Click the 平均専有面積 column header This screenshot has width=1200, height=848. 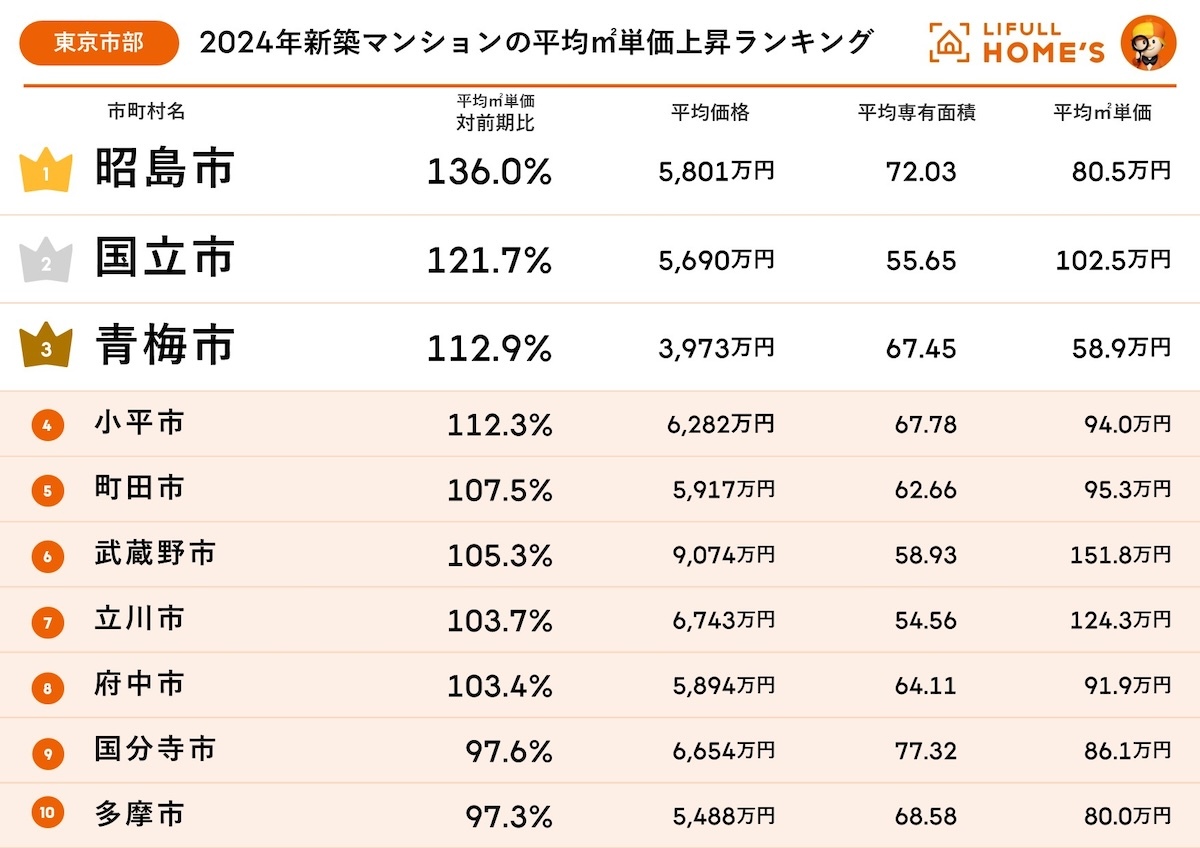[x=917, y=113]
